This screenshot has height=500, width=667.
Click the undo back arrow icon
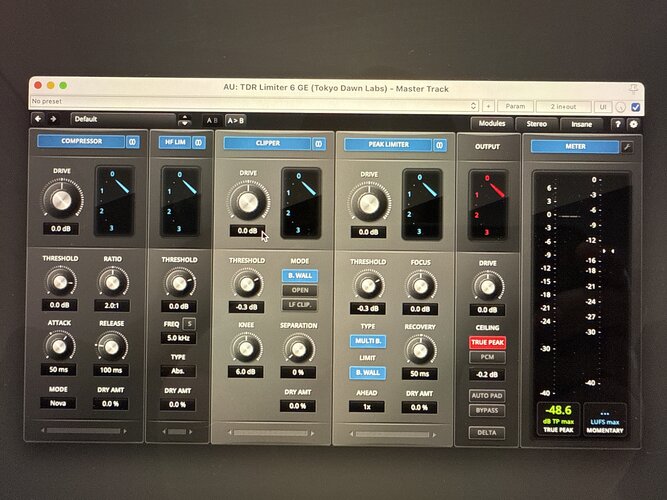pos(38,119)
